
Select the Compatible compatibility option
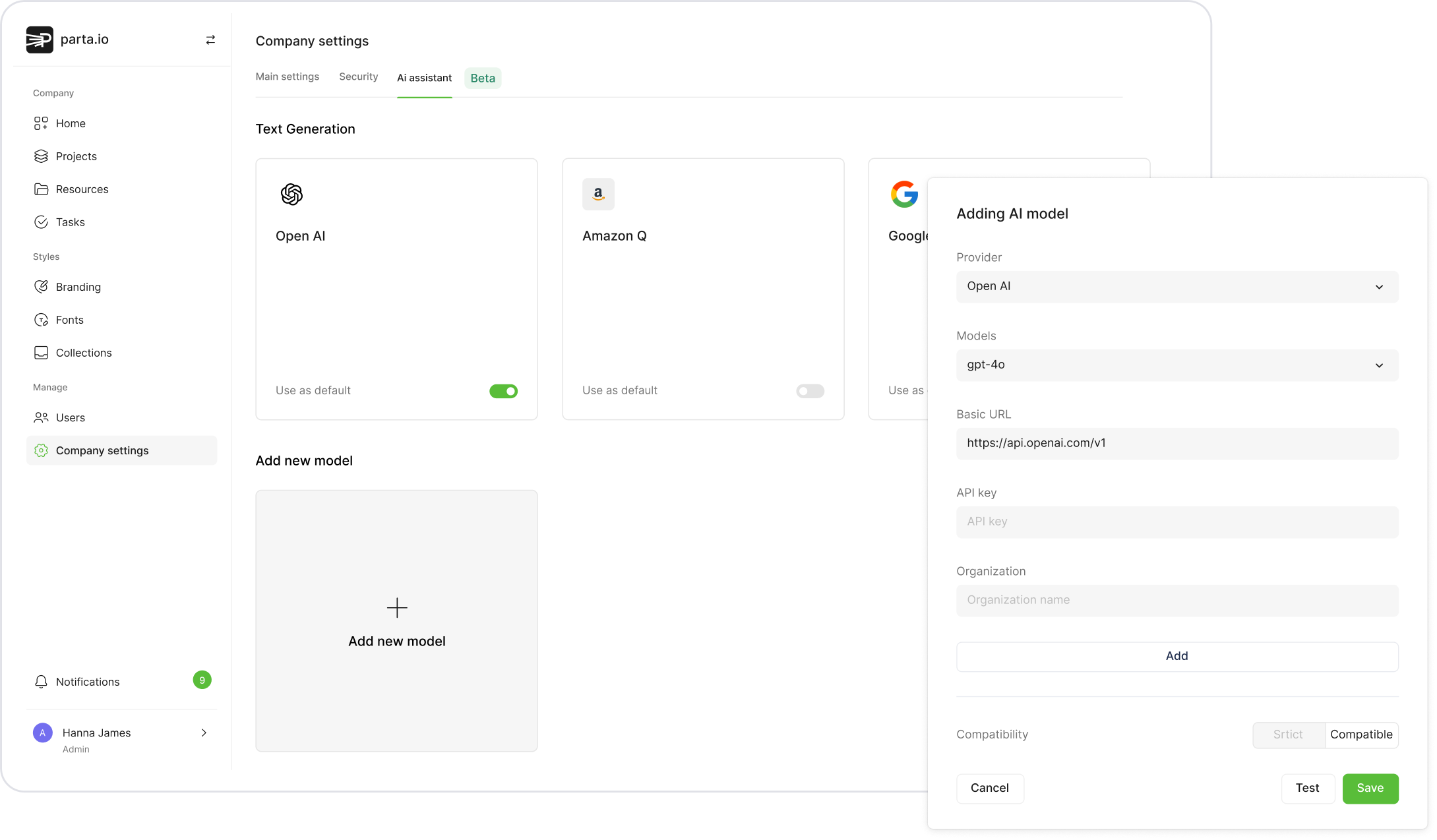pyautogui.click(x=1361, y=735)
